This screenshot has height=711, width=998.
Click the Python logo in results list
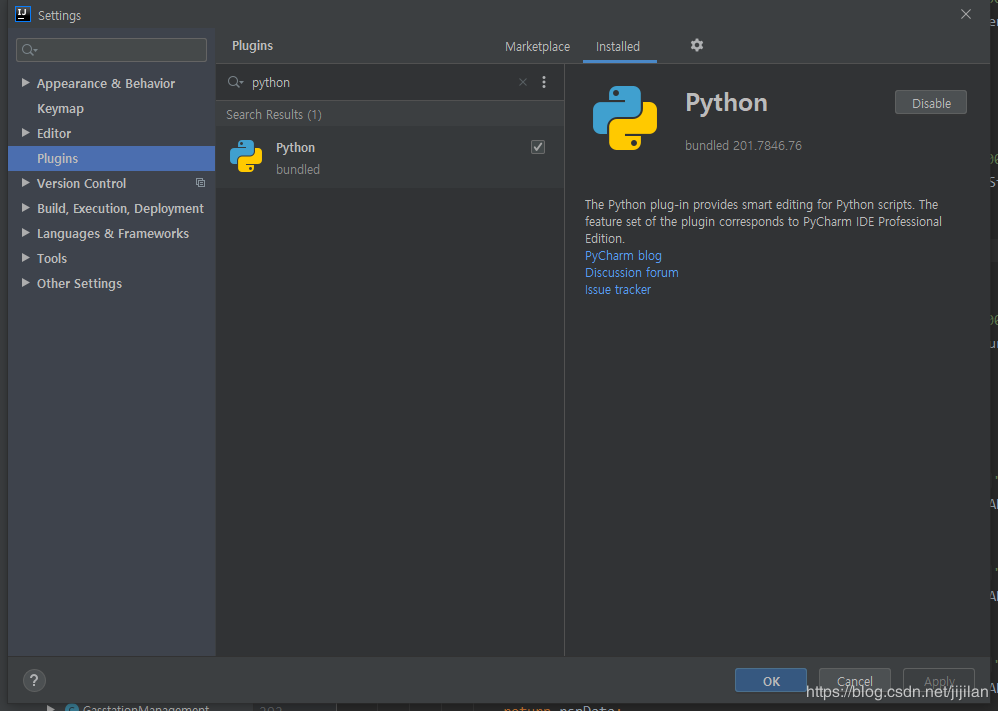[246, 157]
